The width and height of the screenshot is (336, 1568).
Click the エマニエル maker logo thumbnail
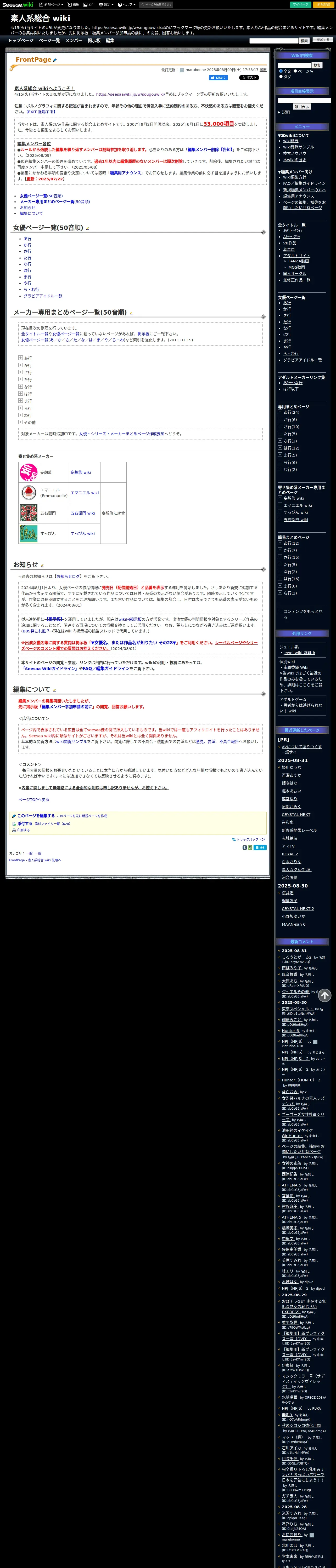point(29,492)
